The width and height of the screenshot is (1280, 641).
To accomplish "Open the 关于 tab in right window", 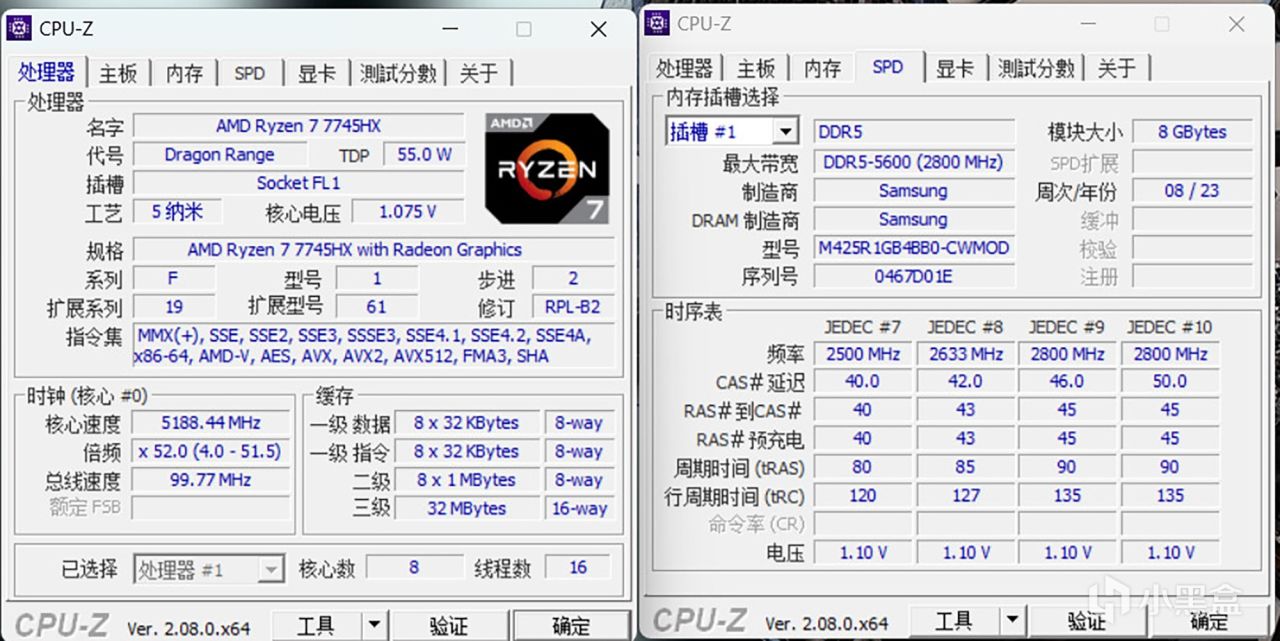I will click(1116, 68).
